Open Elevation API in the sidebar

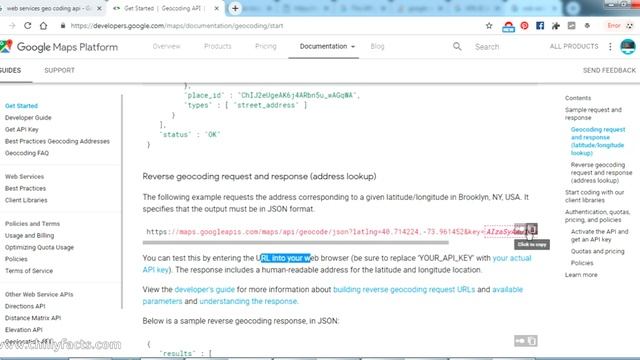click(x=24, y=329)
